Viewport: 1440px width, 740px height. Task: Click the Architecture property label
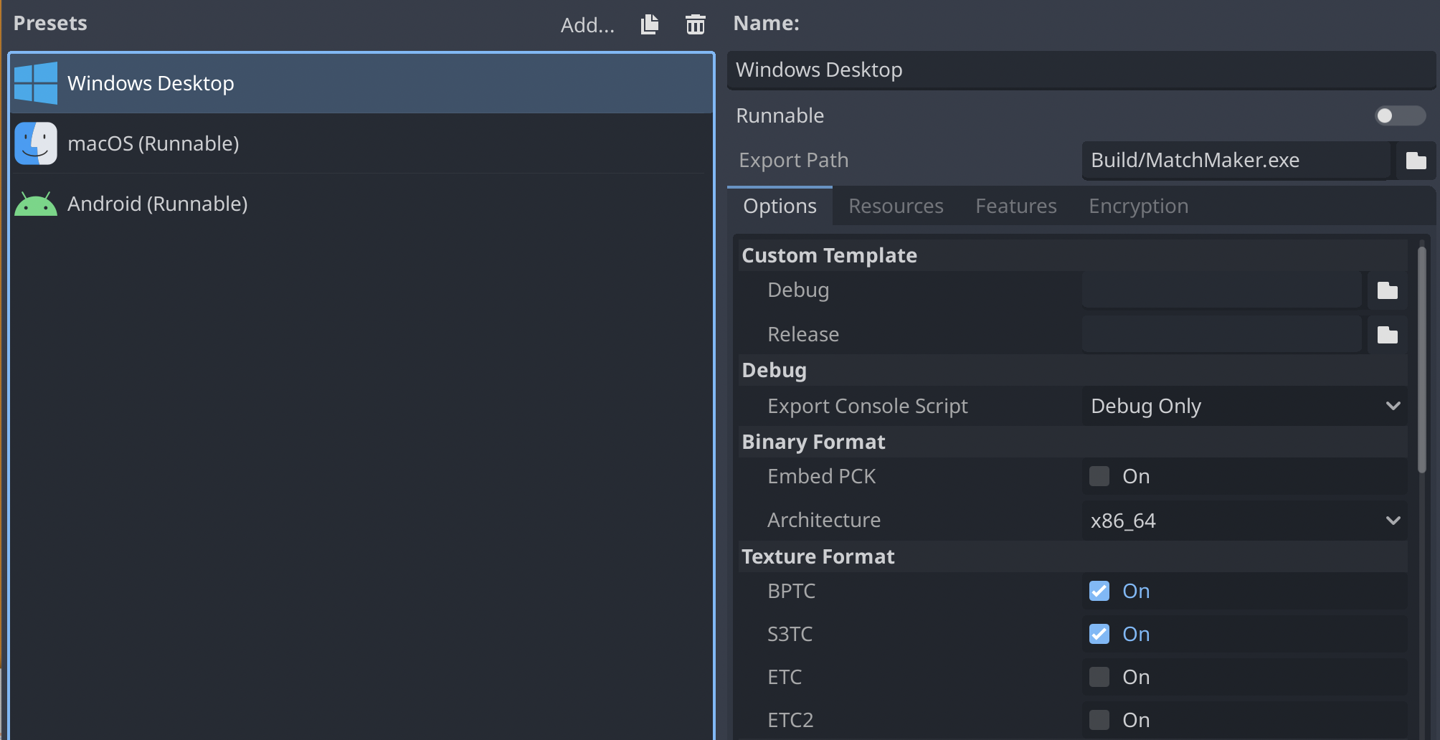click(x=824, y=520)
